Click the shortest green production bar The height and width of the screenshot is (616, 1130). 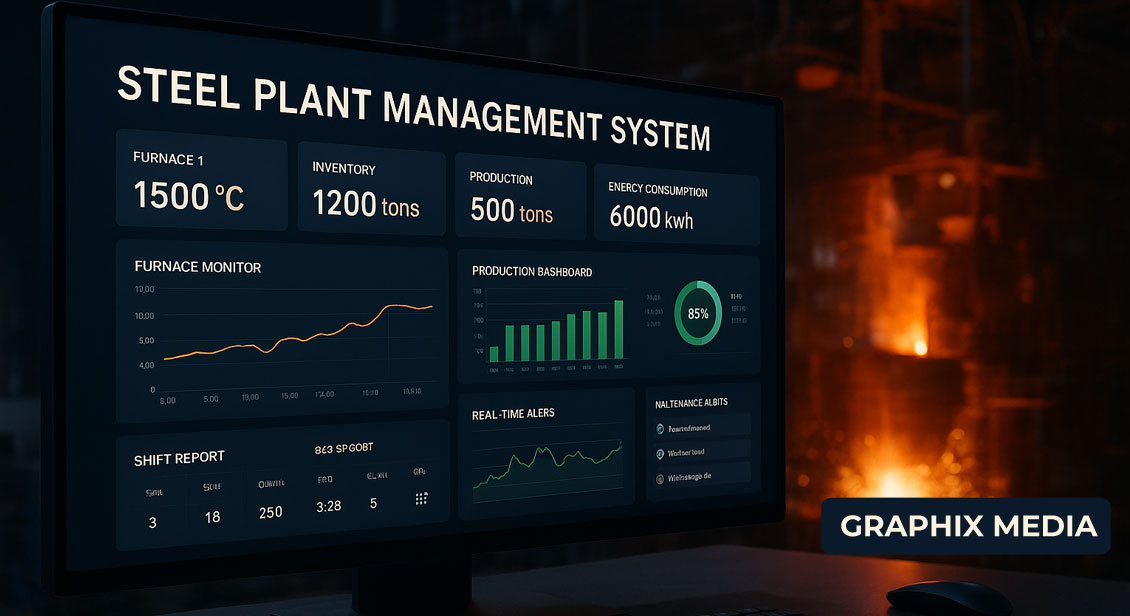point(493,353)
